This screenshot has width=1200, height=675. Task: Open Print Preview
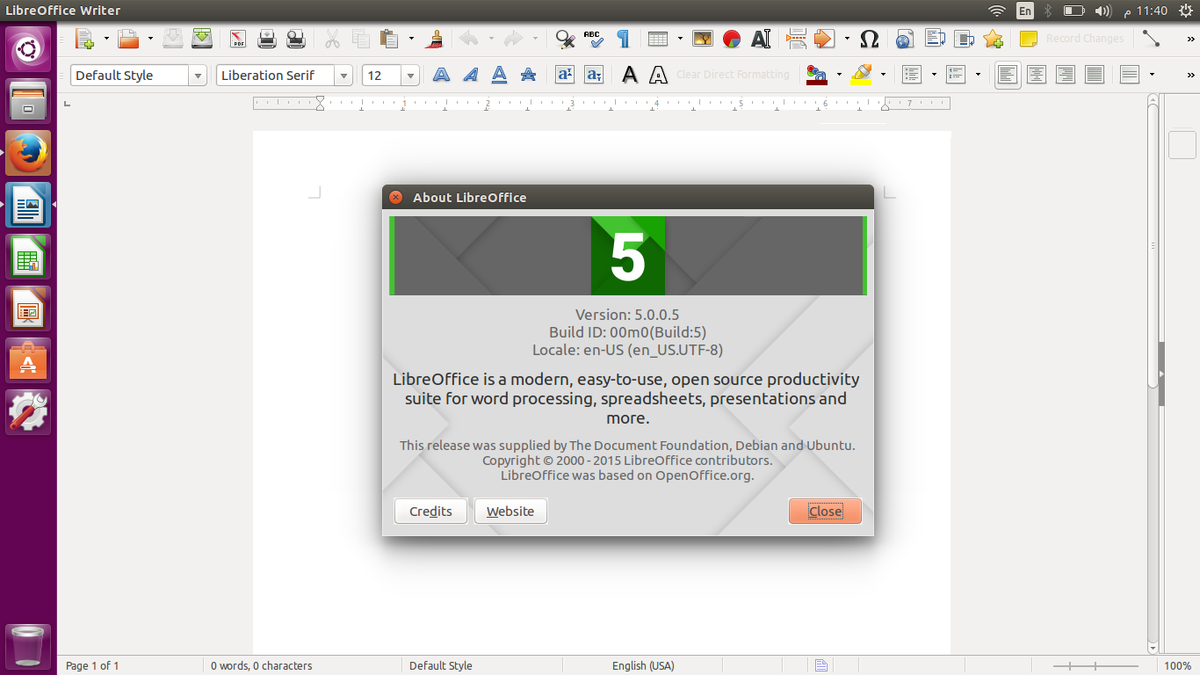point(296,39)
